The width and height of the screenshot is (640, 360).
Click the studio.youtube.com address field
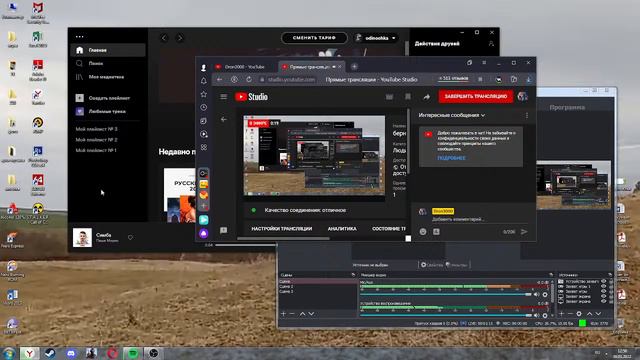click(291, 80)
